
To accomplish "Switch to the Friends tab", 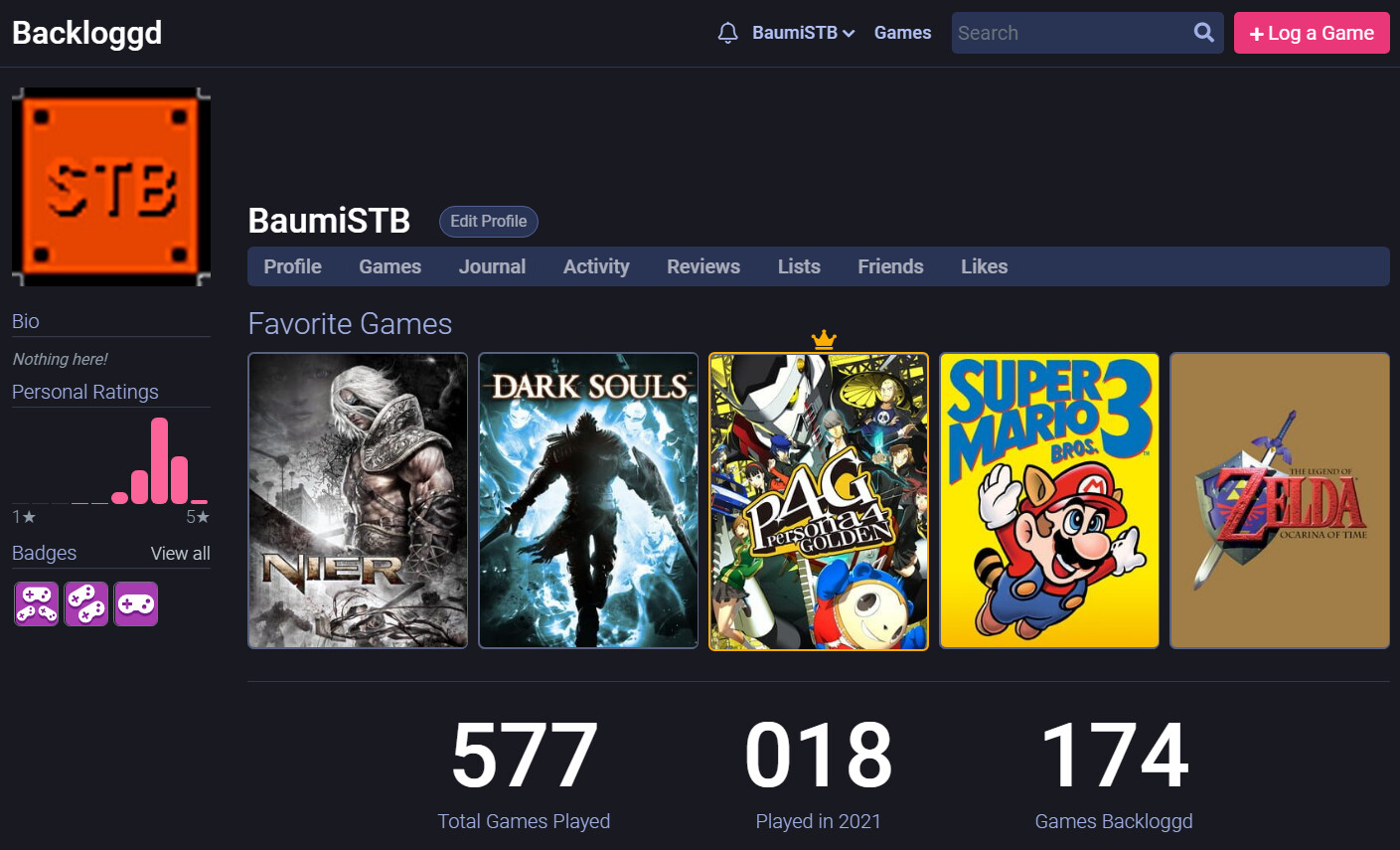I will [x=890, y=266].
